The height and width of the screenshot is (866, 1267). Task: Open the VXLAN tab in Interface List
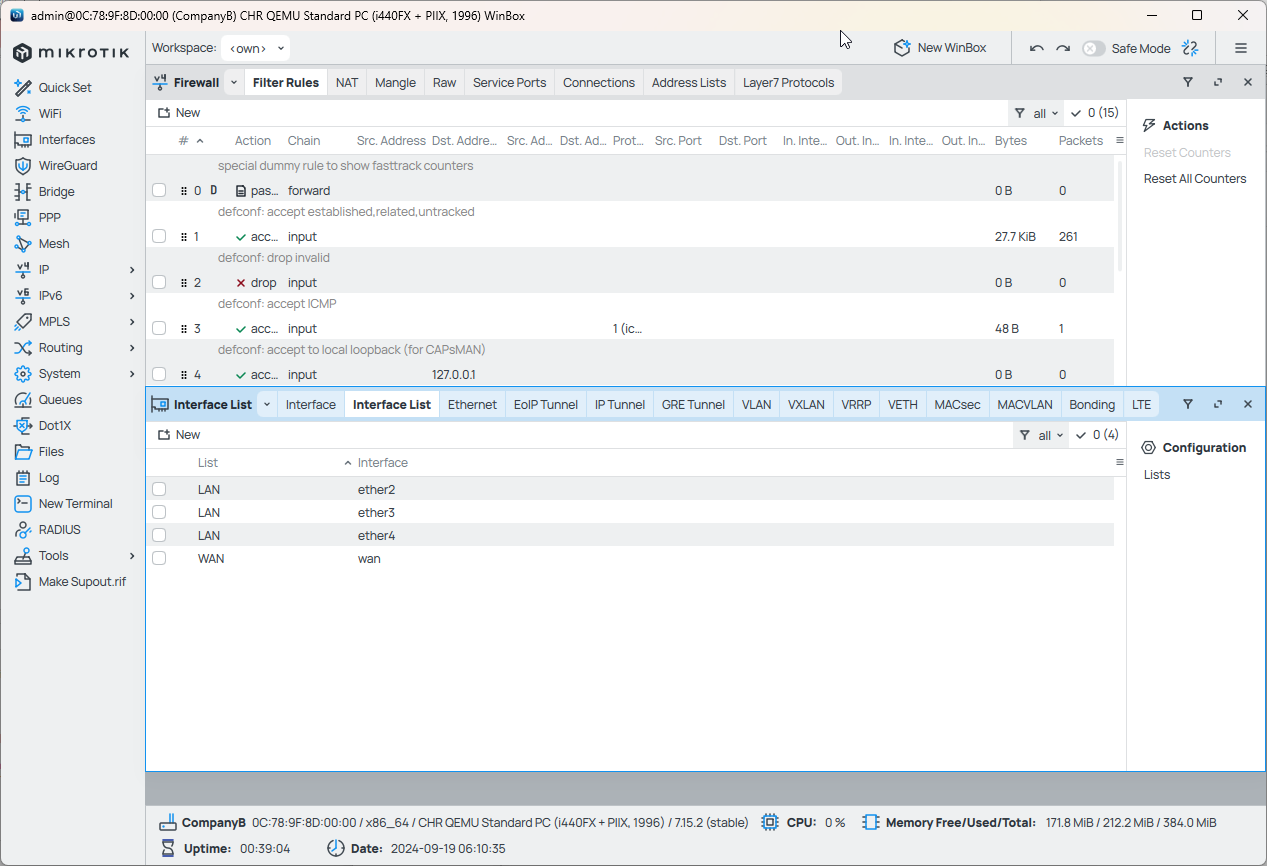click(x=806, y=404)
